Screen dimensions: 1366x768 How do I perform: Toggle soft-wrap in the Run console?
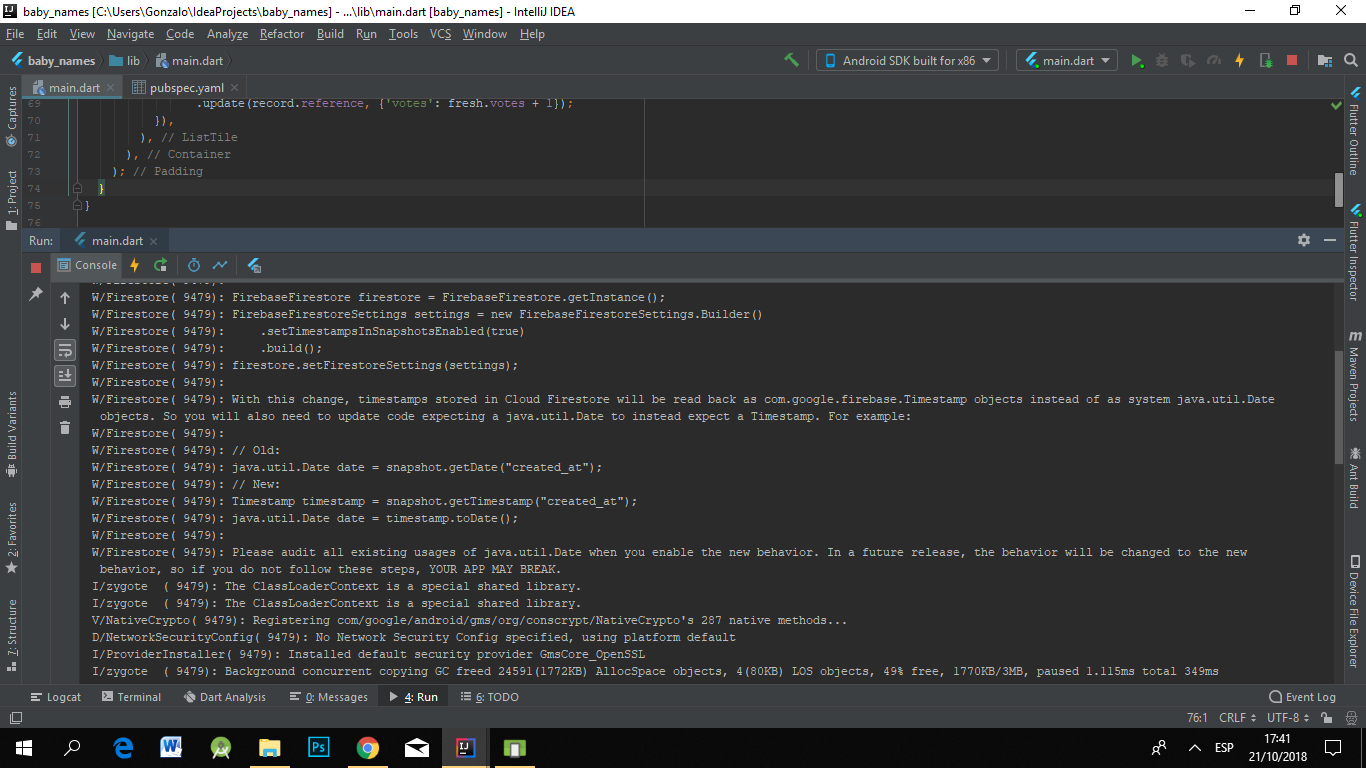click(x=64, y=349)
